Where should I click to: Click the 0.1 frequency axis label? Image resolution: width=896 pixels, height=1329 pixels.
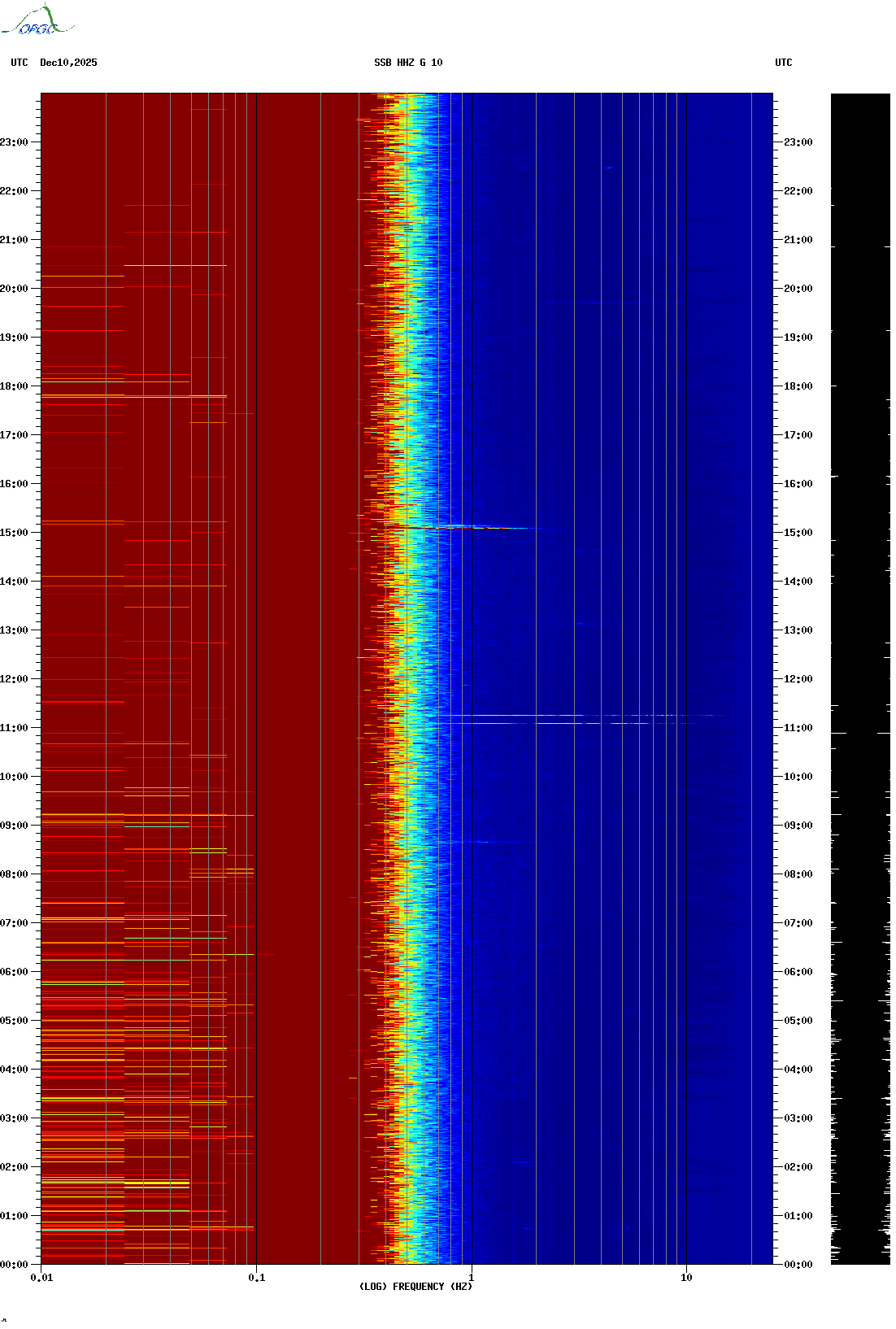click(256, 1278)
